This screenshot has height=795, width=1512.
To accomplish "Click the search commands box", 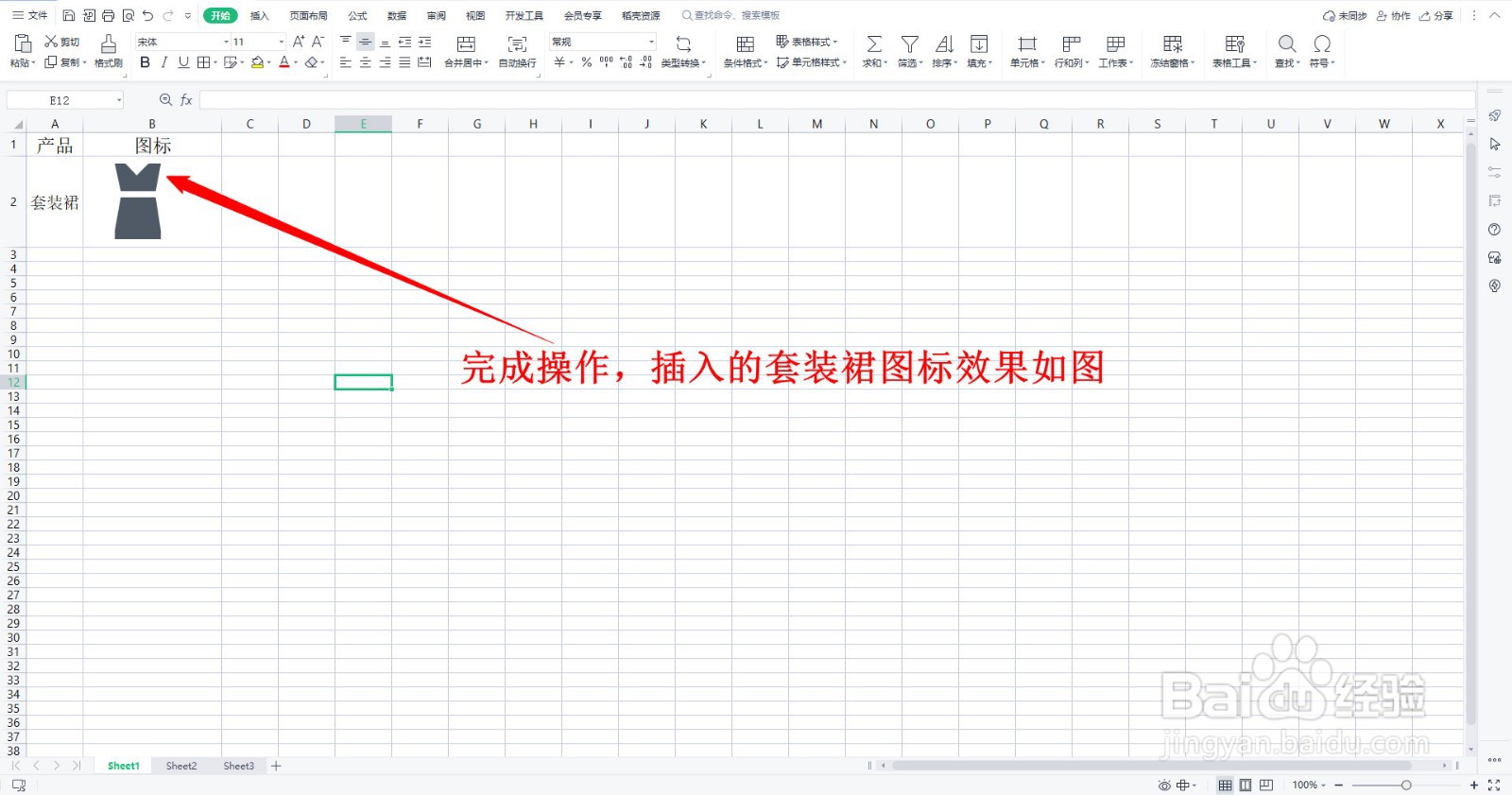I will pos(732,15).
